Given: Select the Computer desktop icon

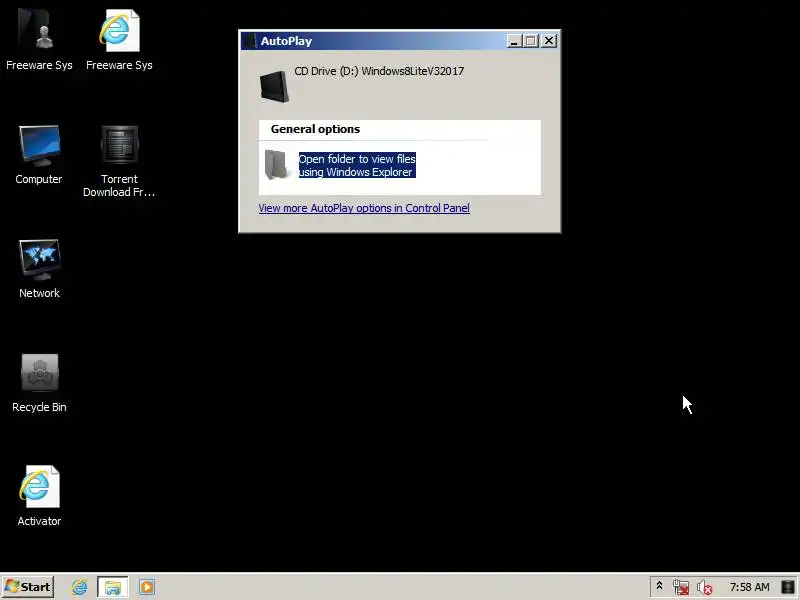Looking at the screenshot, I should [39, 154].
